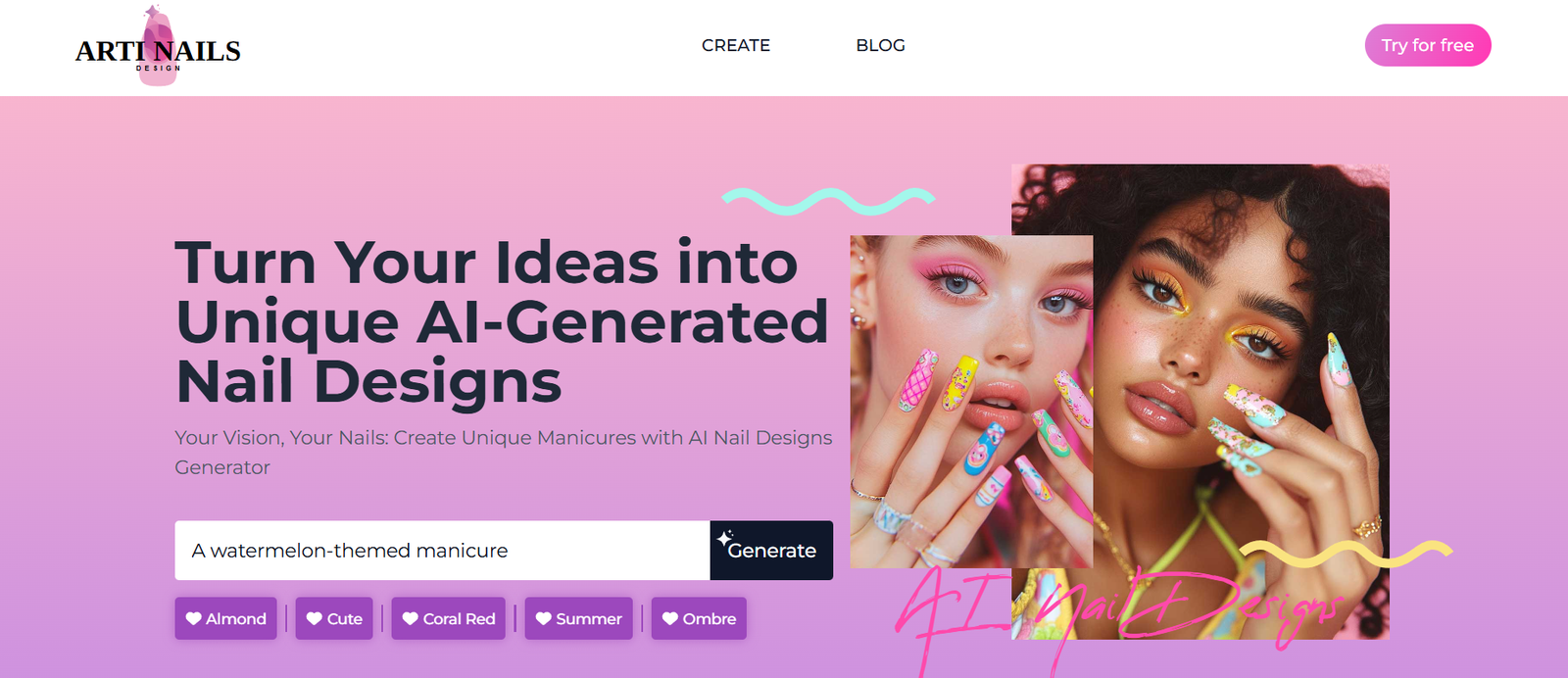Click the heart icon on Ombre tag

tap(669, 618)
